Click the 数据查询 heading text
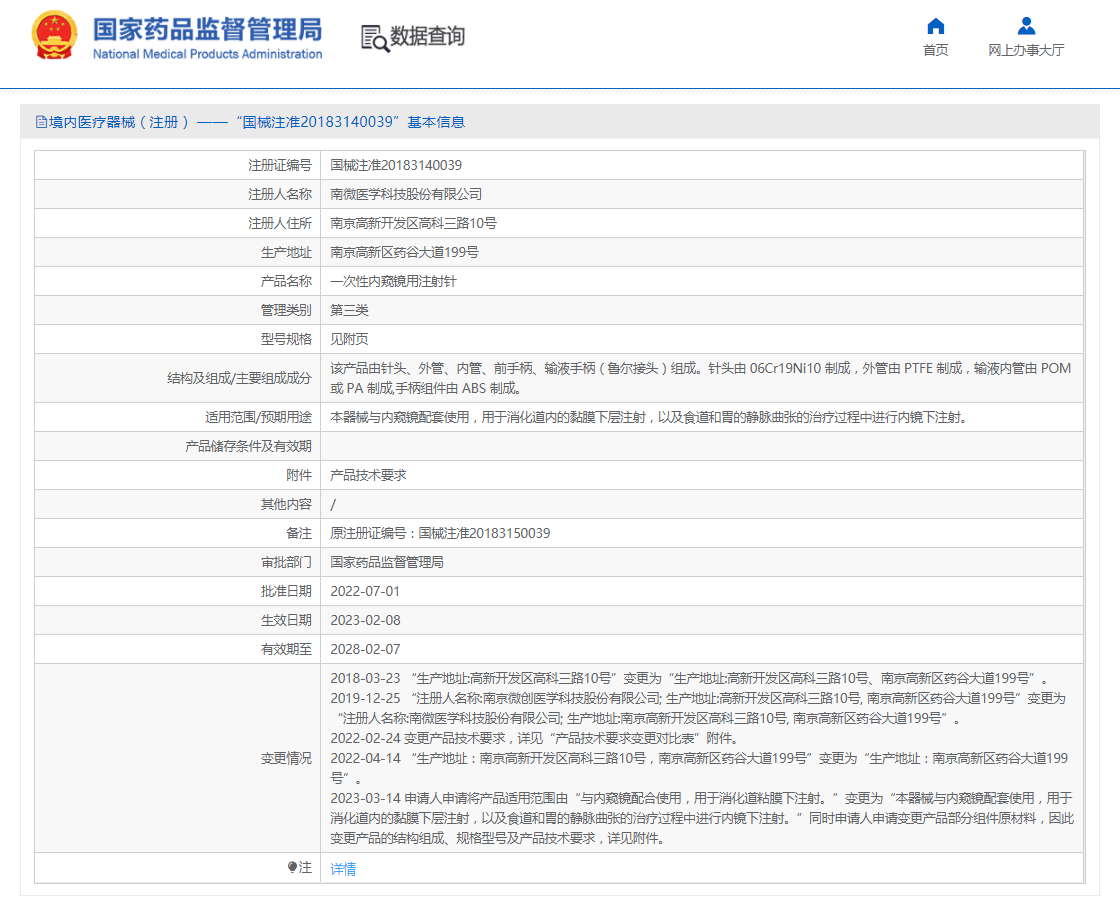This screenshot has width=1120, height=904. [427, 36]
